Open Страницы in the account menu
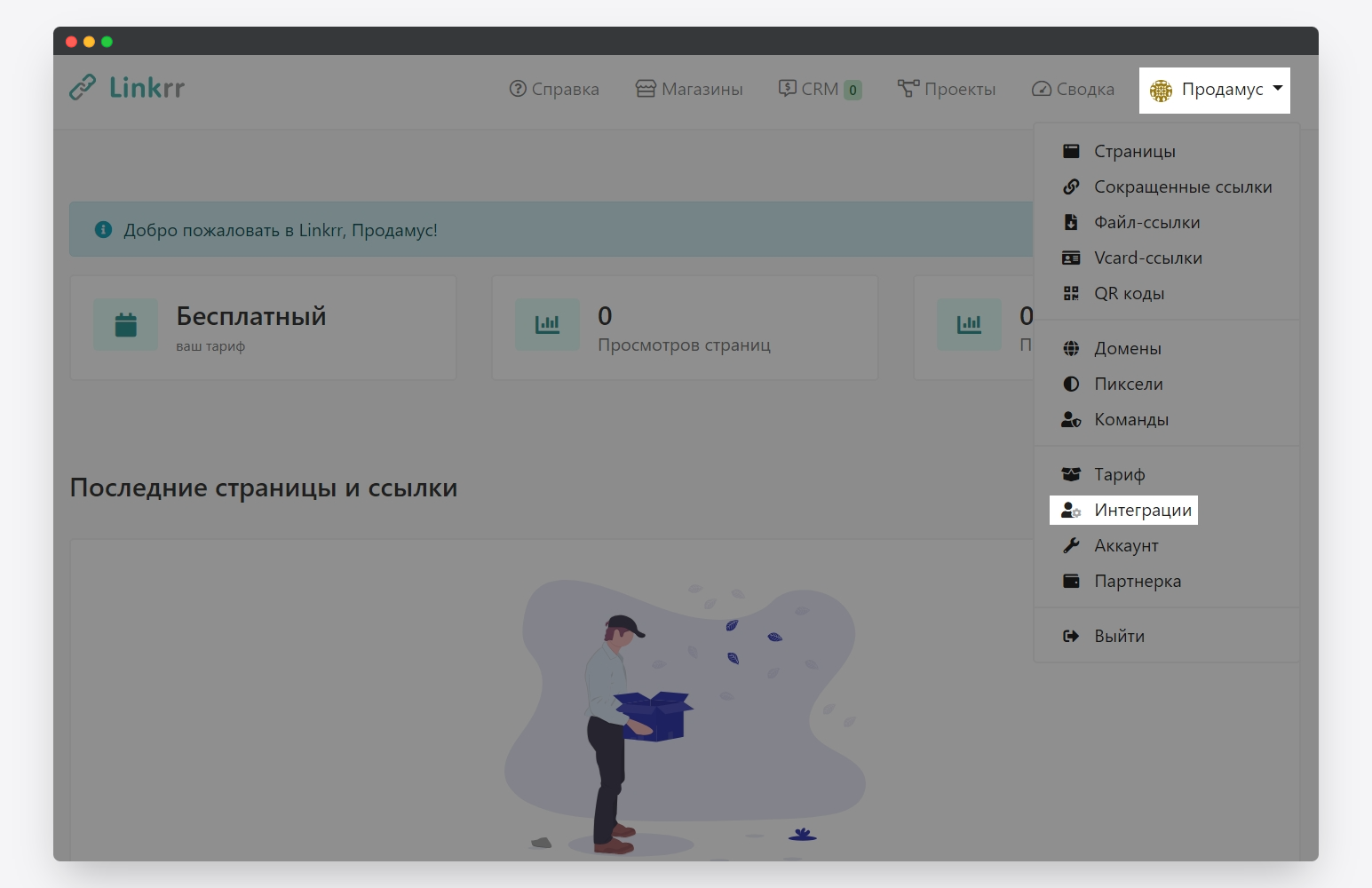Viewport: 1372px width, 888px height. 1134,152
